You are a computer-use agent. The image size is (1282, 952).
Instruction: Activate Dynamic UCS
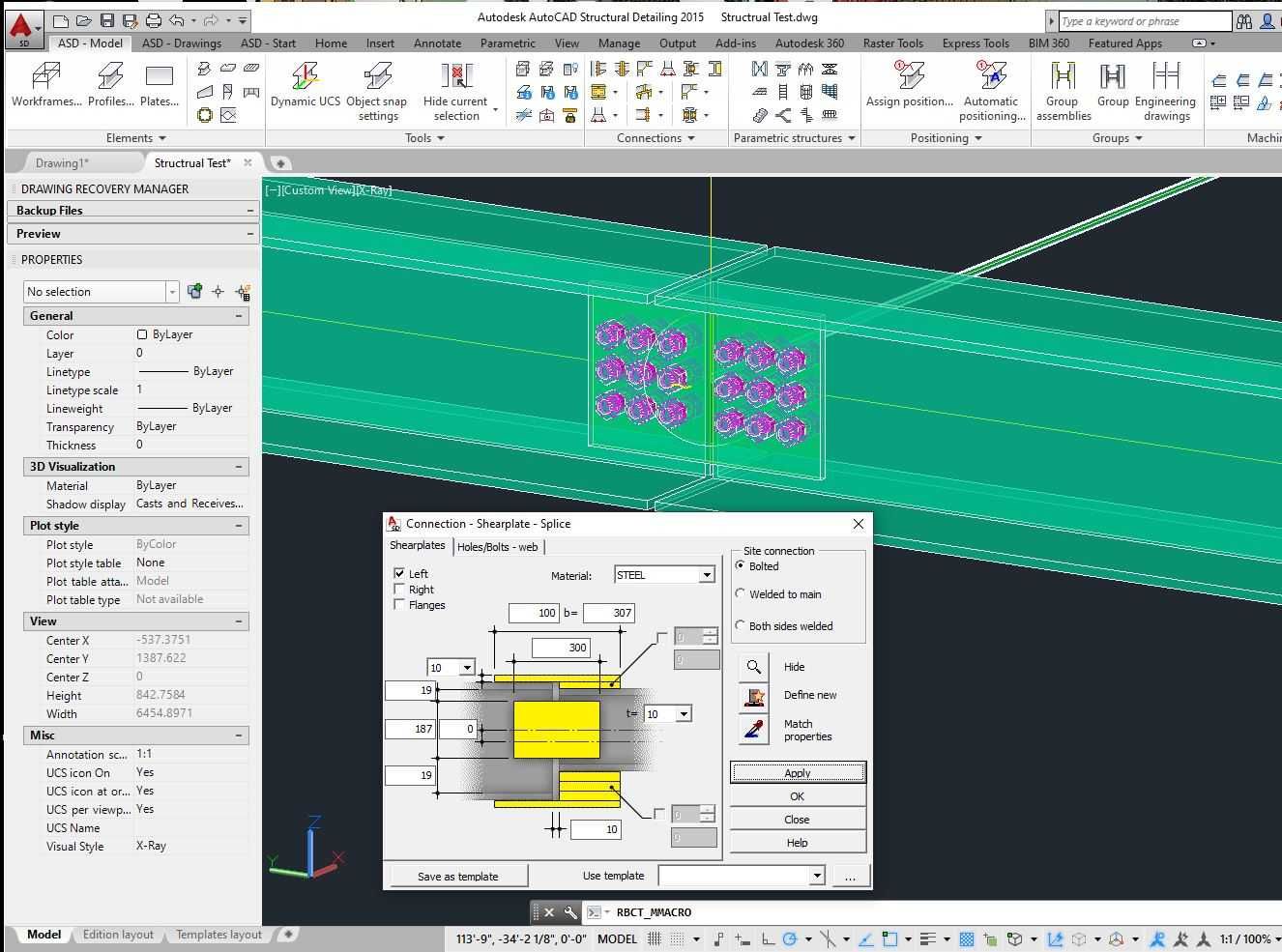[x=305, y=84]
